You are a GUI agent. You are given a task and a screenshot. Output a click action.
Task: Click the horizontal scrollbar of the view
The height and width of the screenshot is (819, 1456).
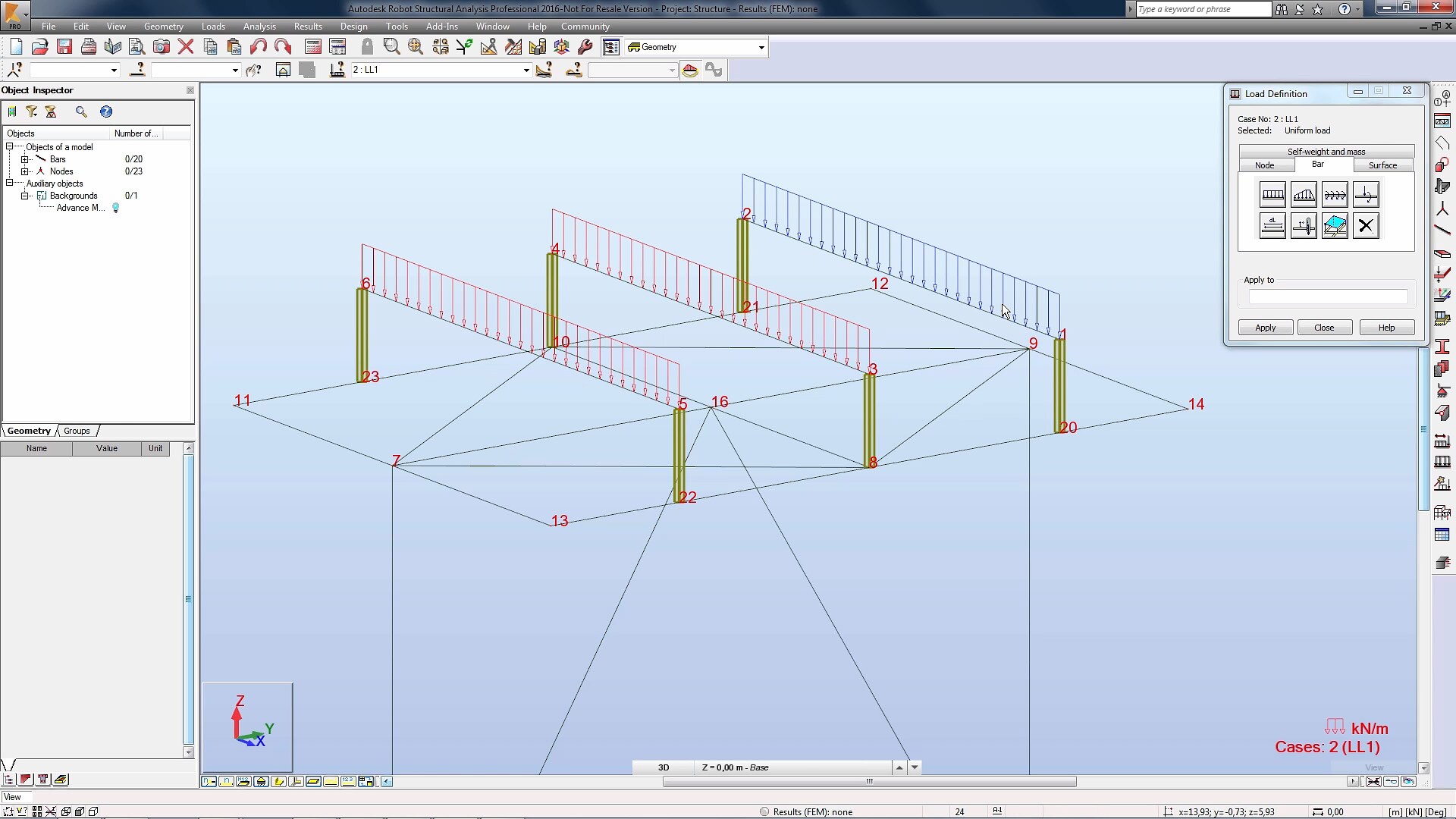869,782
